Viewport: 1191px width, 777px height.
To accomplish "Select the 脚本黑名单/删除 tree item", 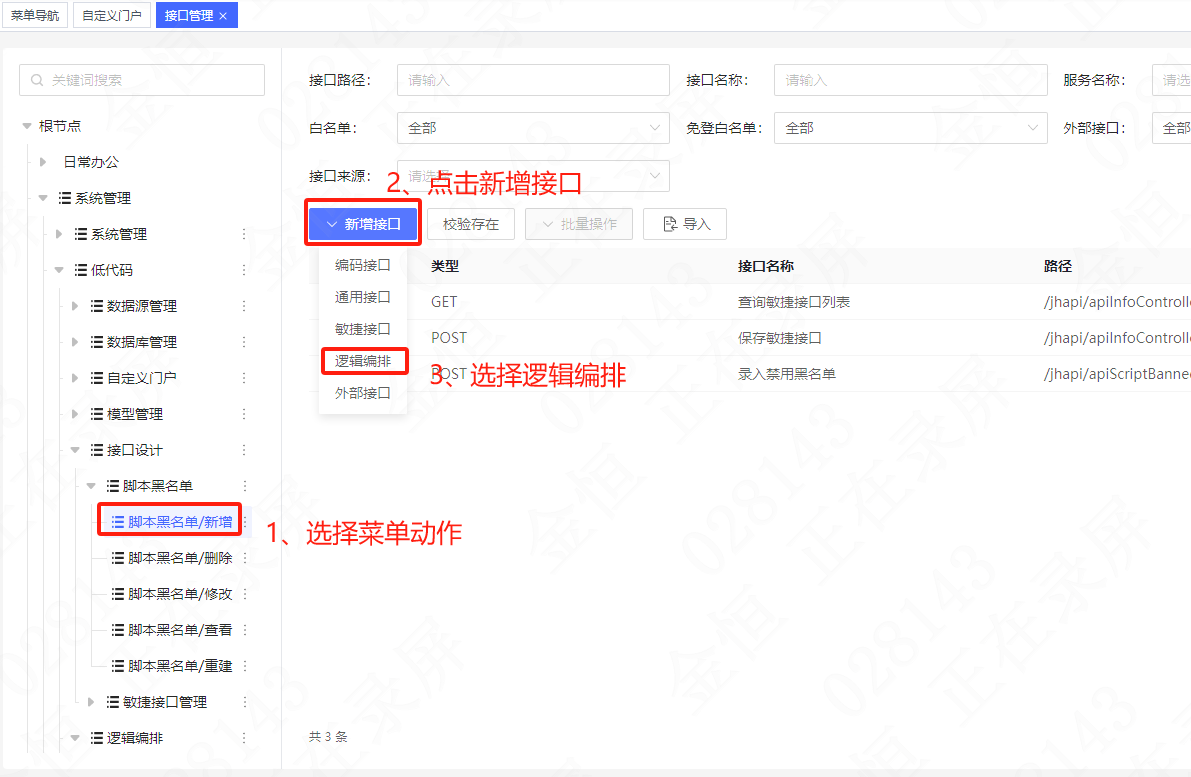I will click(180, 557).
